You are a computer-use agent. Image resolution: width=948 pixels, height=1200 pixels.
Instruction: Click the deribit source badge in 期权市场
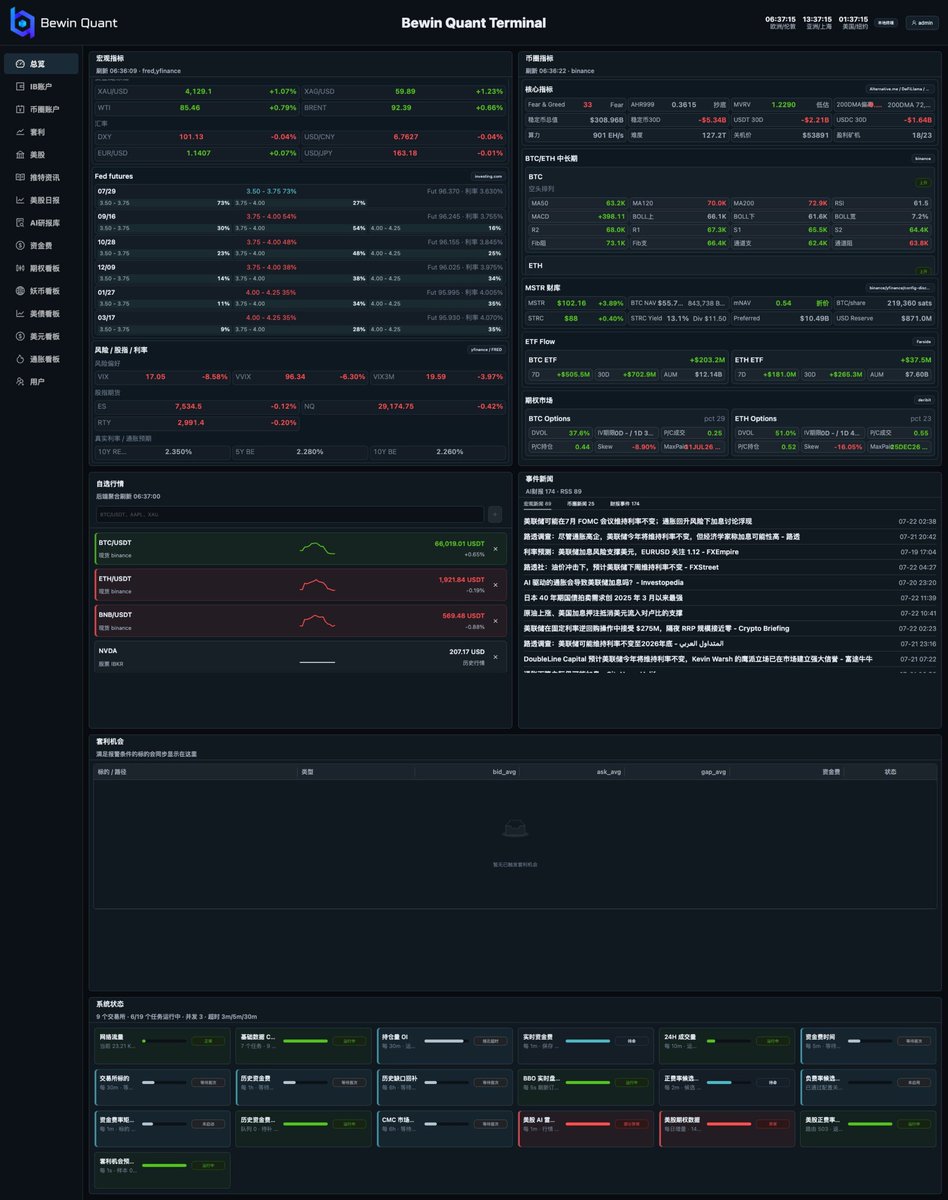(x=924, y=400)
